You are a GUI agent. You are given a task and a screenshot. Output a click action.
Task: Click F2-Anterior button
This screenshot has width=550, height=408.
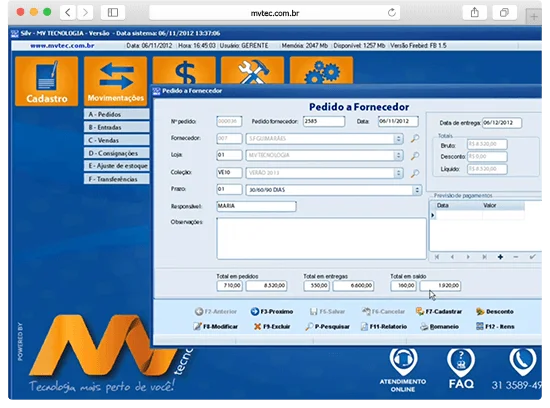(x=216, y=312)
